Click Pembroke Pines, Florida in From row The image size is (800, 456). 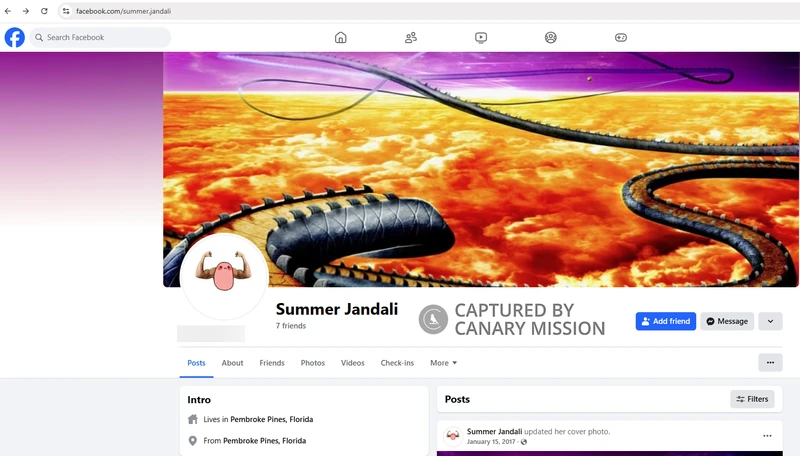click(264, 441)
